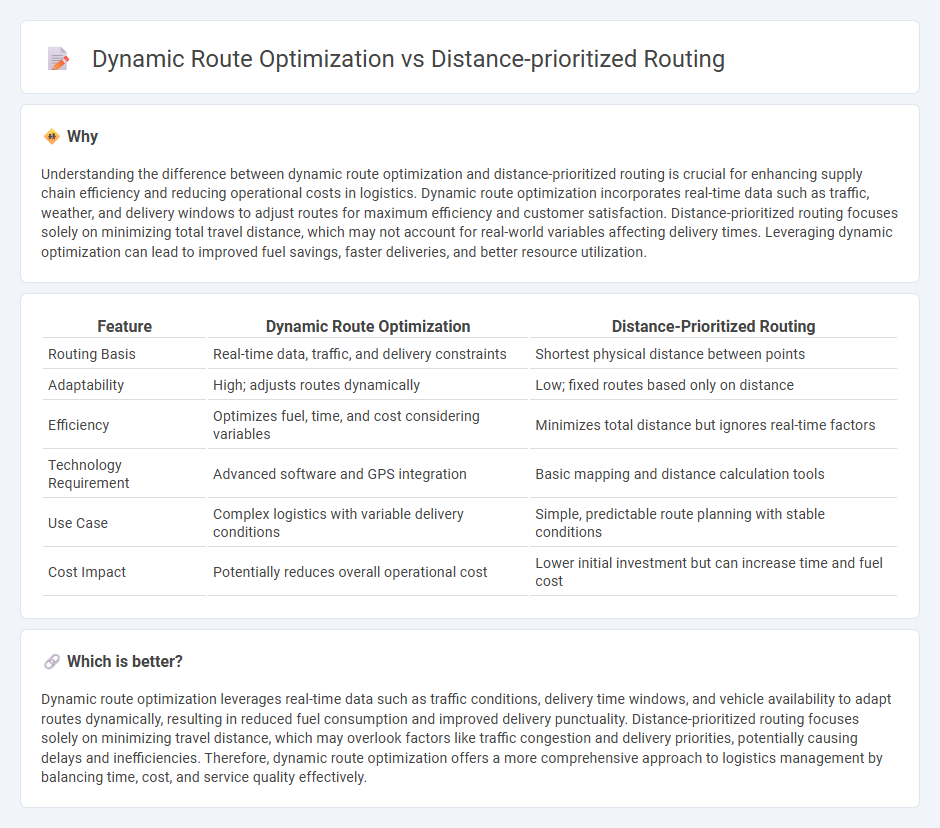Select the 'Adaptability' row label
This screenshot has width=940, height=828.
(86, 385)
